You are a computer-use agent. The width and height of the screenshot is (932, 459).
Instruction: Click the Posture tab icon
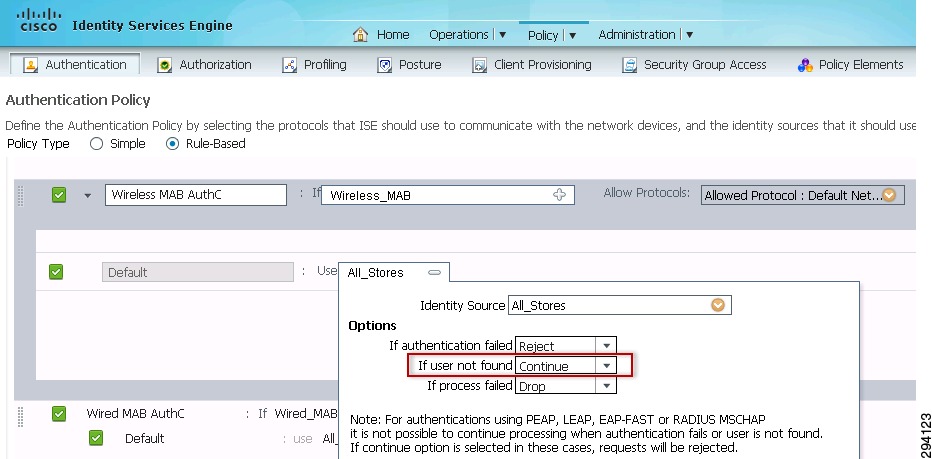pos(385,65)
